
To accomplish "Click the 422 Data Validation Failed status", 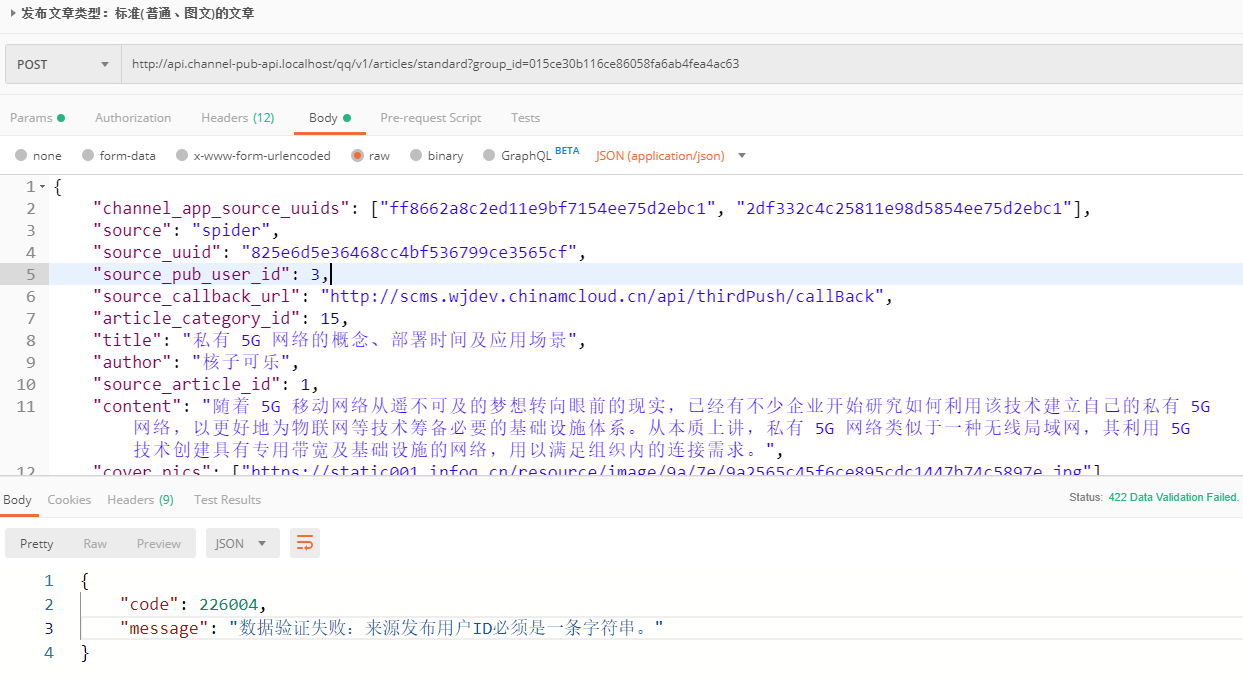I will click(x=1173, y=497).
